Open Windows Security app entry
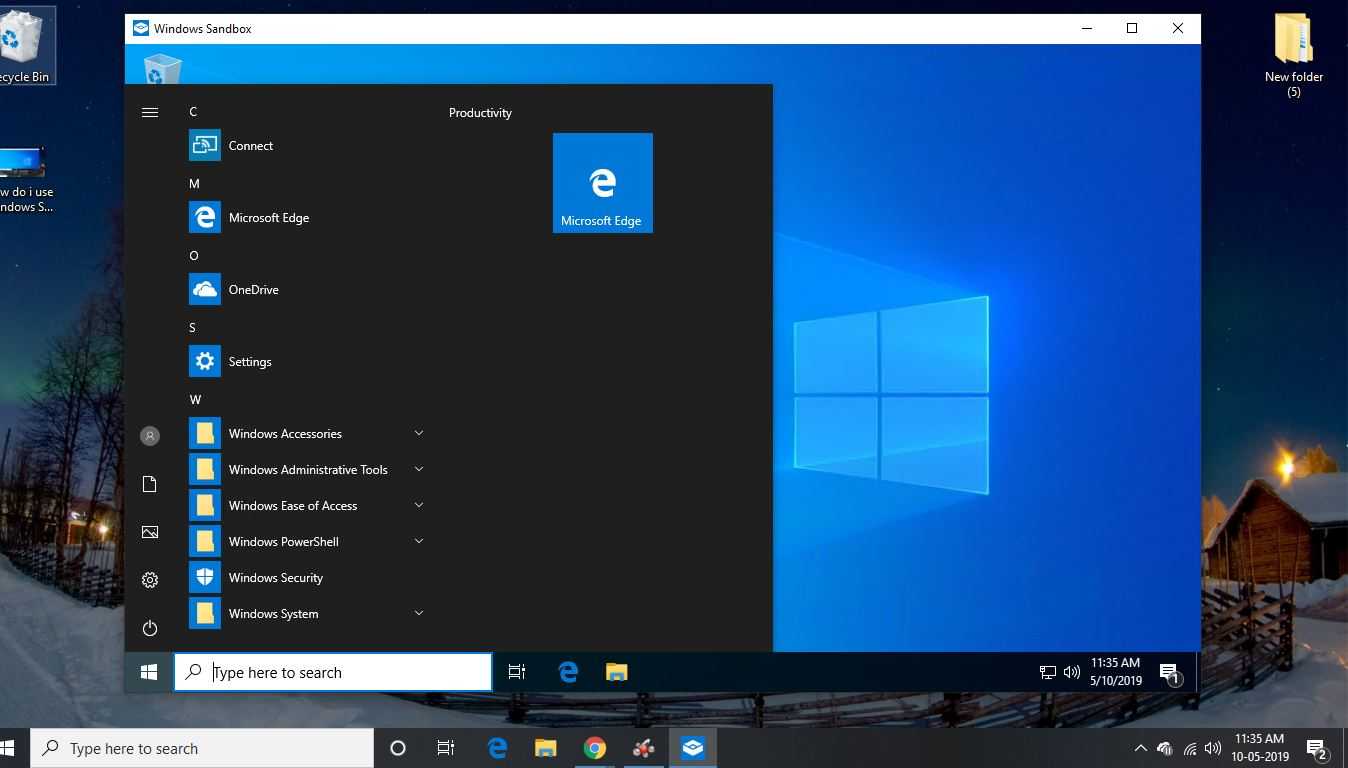The height and width of the screenshot is (768, 1348). point(306,578)
